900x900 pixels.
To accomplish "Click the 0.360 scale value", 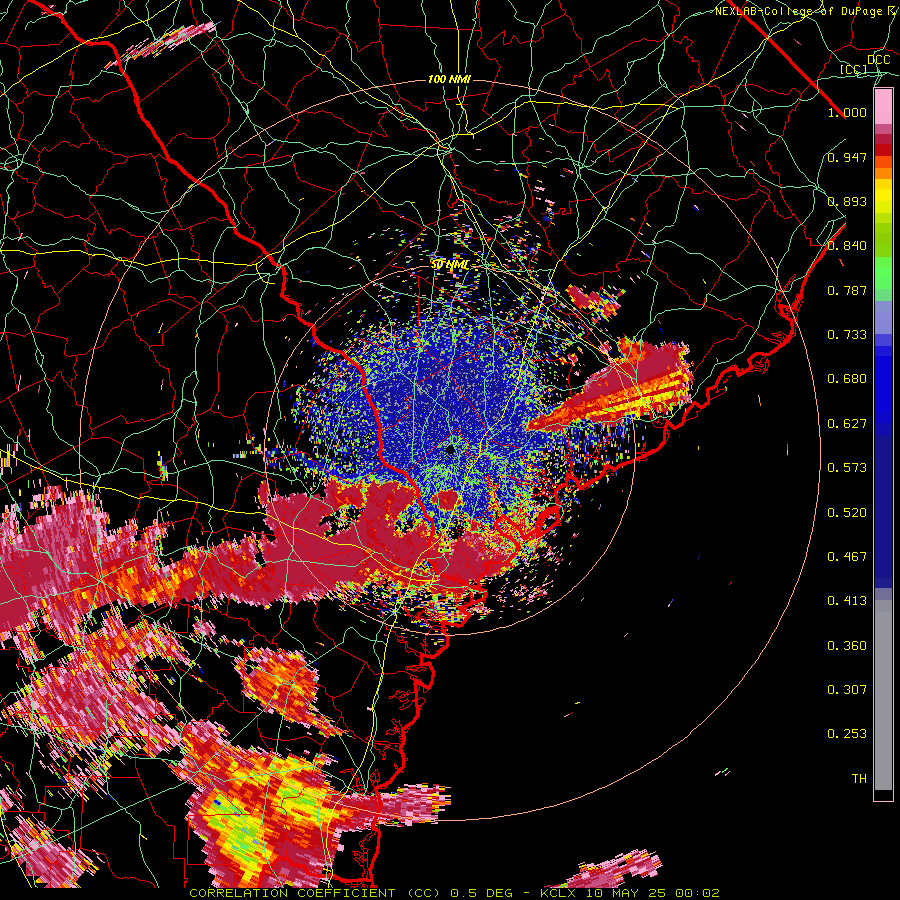I will pos(847,646).
